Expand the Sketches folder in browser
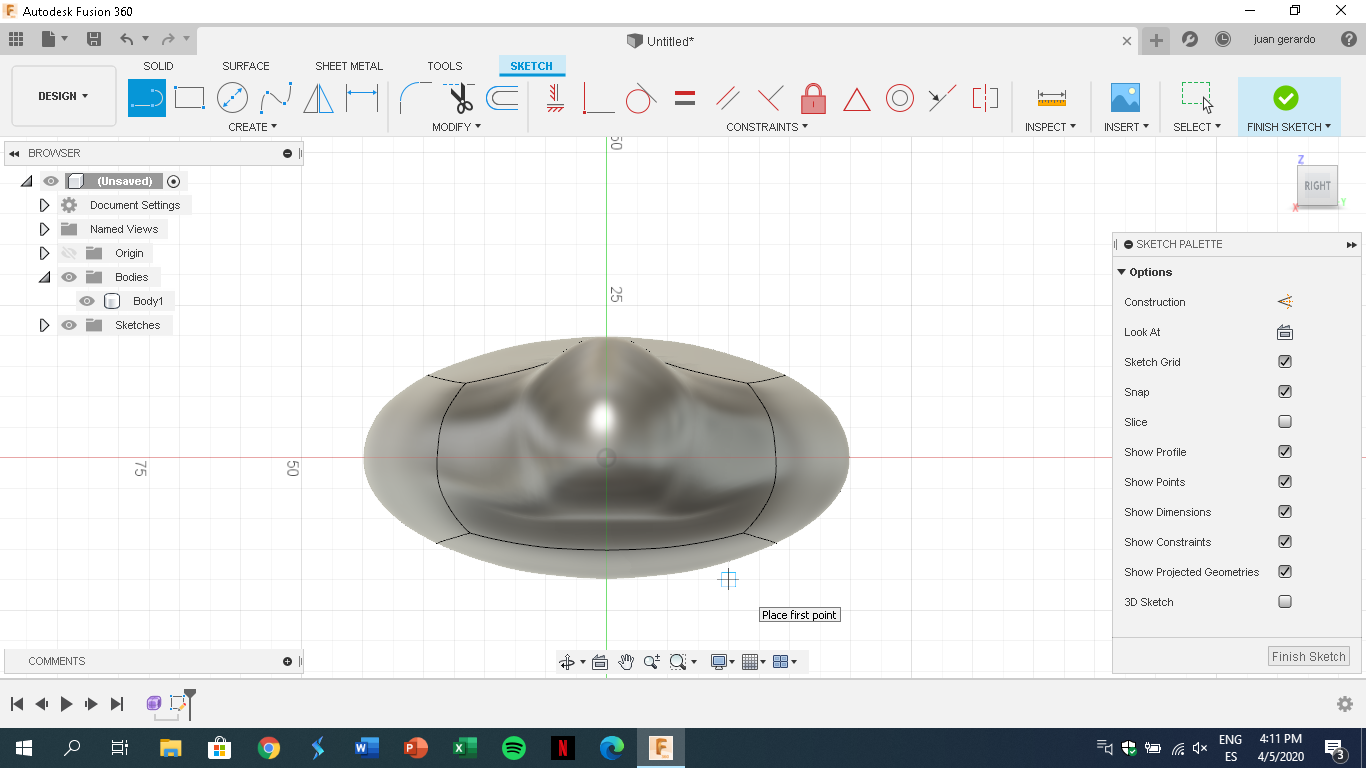Screen dimensions: 1366x768 pyautogui.click(x=44, y=324)
